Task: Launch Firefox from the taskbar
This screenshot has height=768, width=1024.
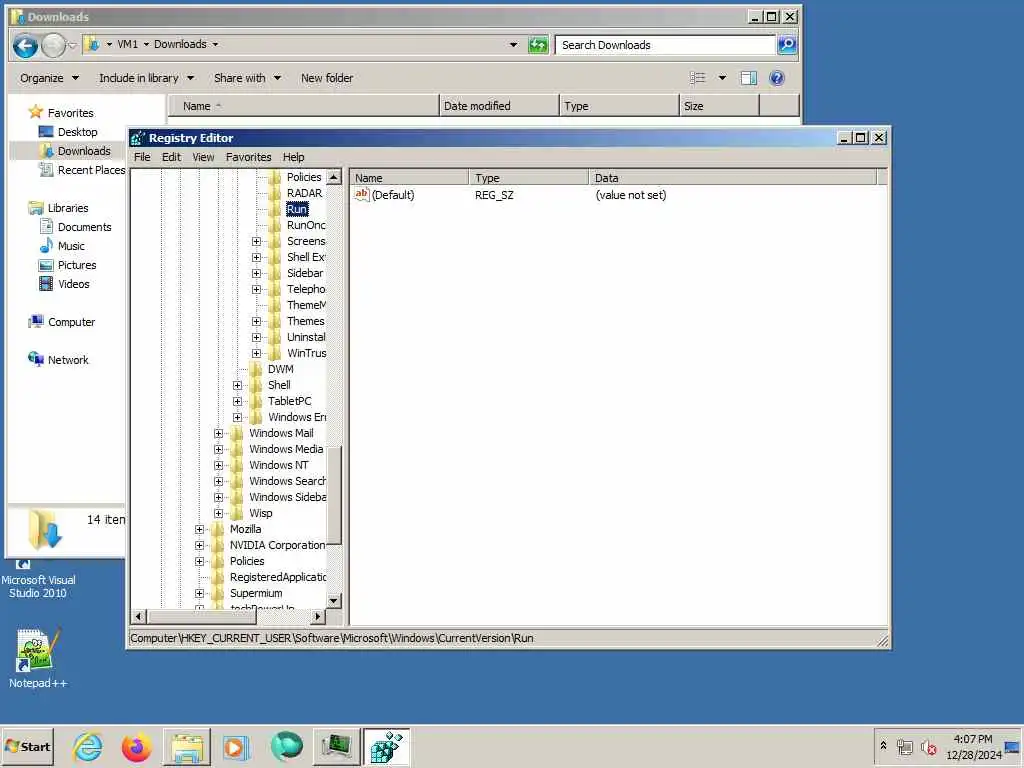Action: [x=136, y=746]
